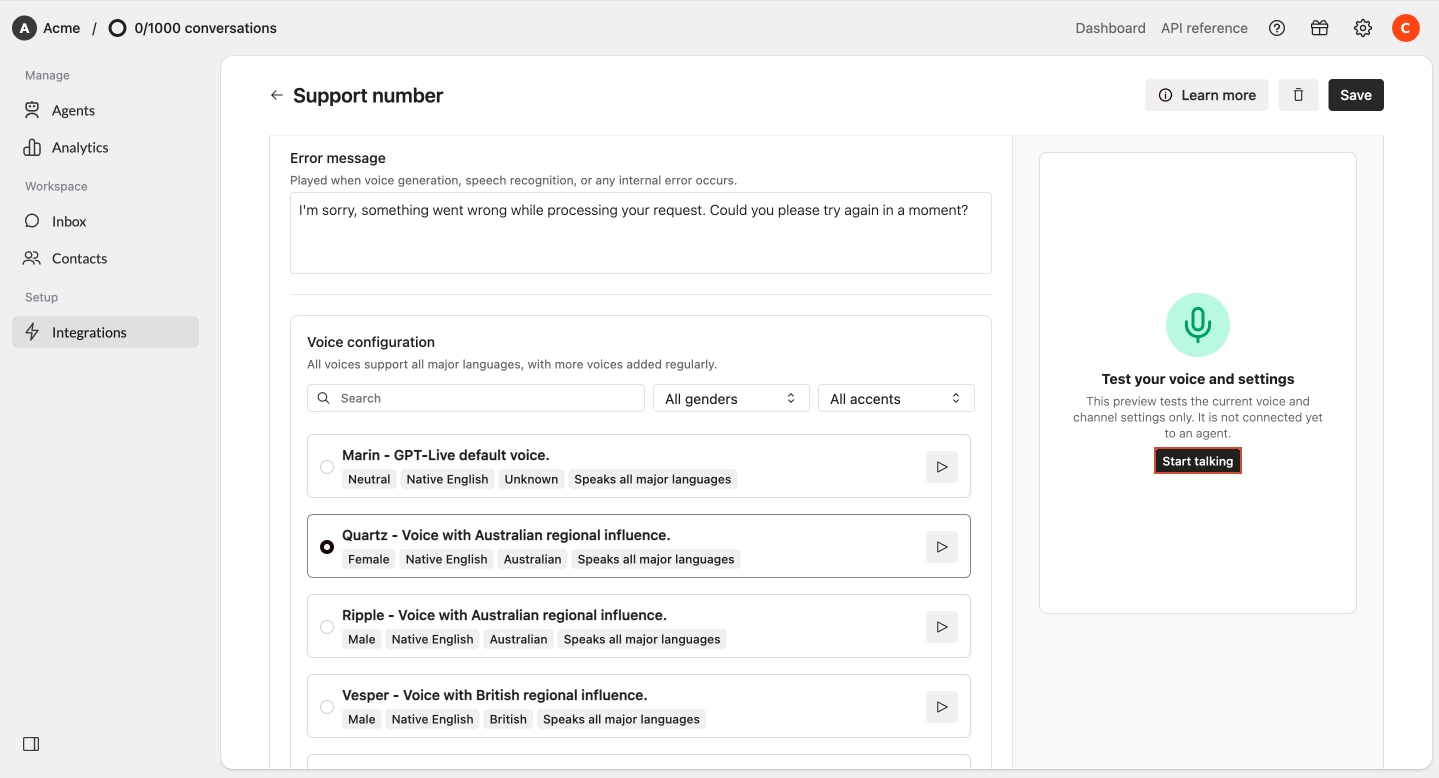1439x778 pixels.
Task: Open the Acme workspace switcher
Action: (x=47, y=28)
